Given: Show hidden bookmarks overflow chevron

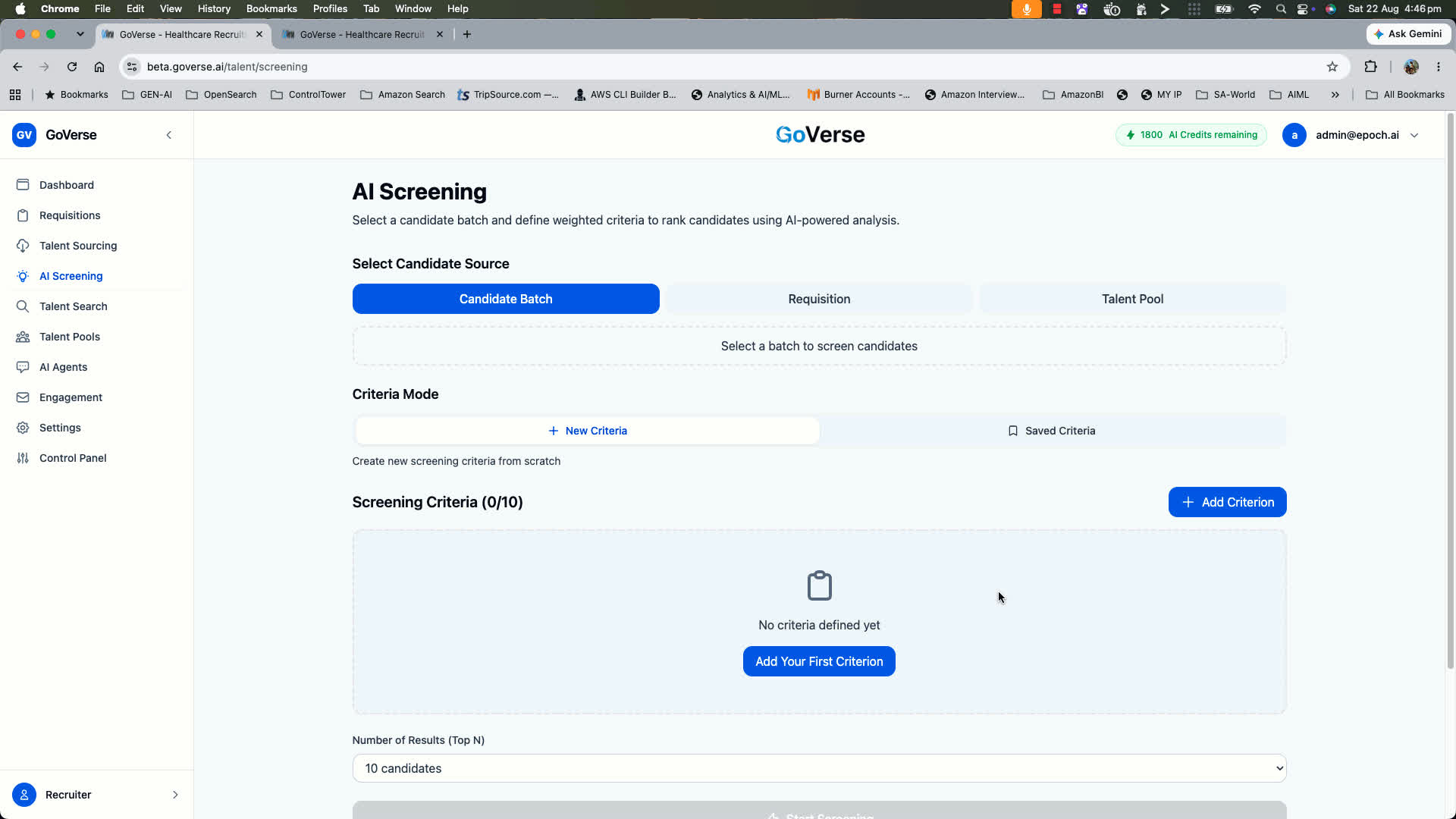Looking at the screenshot, I should click(1335, 95).
